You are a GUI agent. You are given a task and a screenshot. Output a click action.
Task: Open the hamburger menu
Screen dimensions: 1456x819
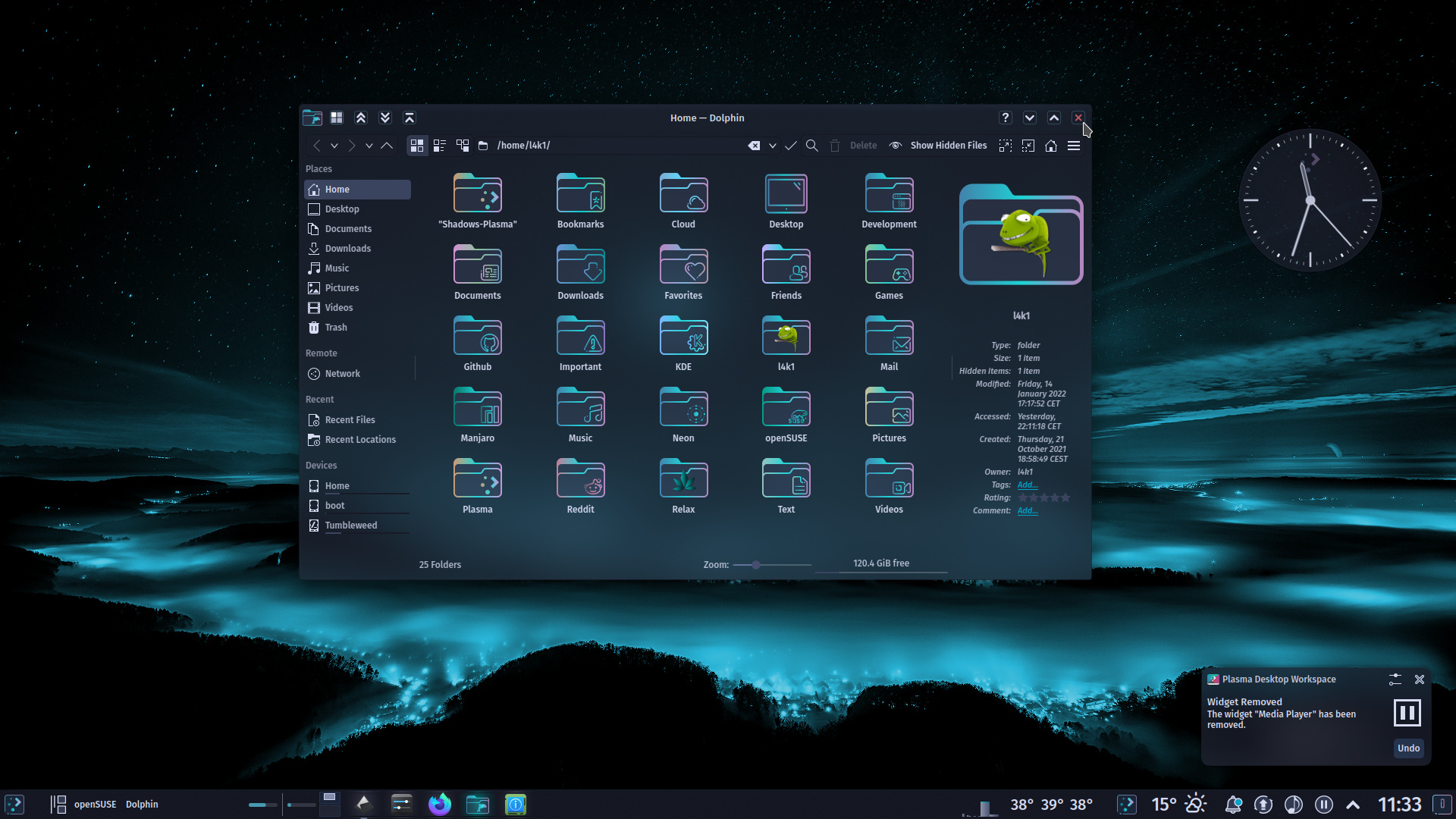(1074, 146)
